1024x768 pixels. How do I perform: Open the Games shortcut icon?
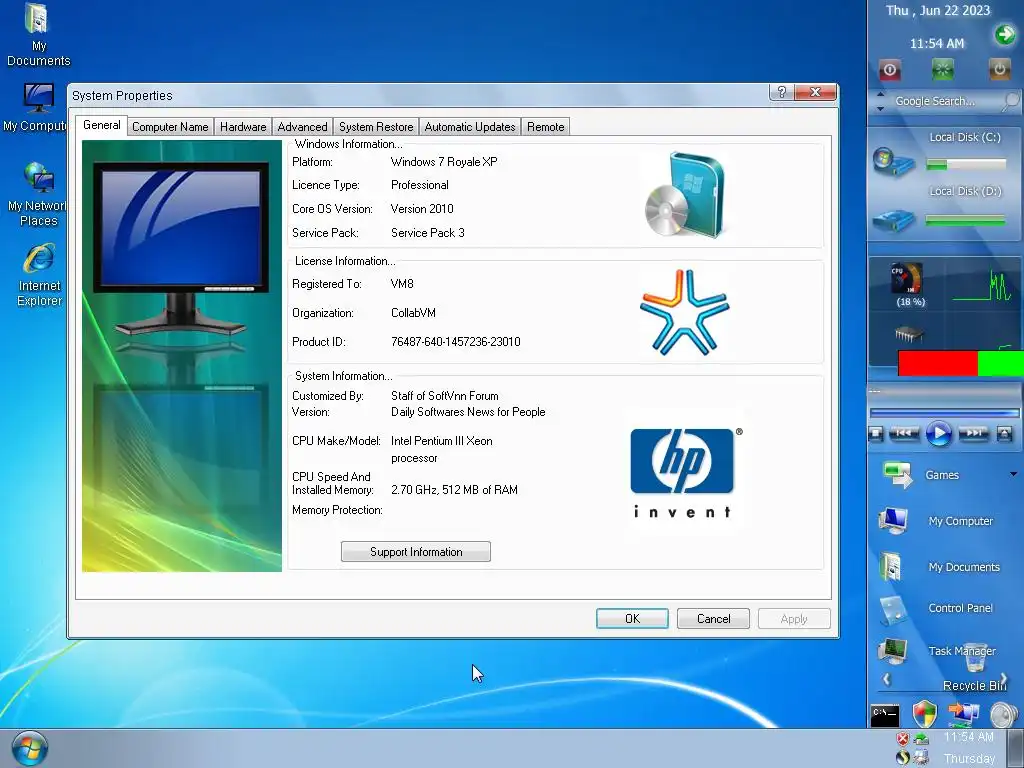point(898,474)
